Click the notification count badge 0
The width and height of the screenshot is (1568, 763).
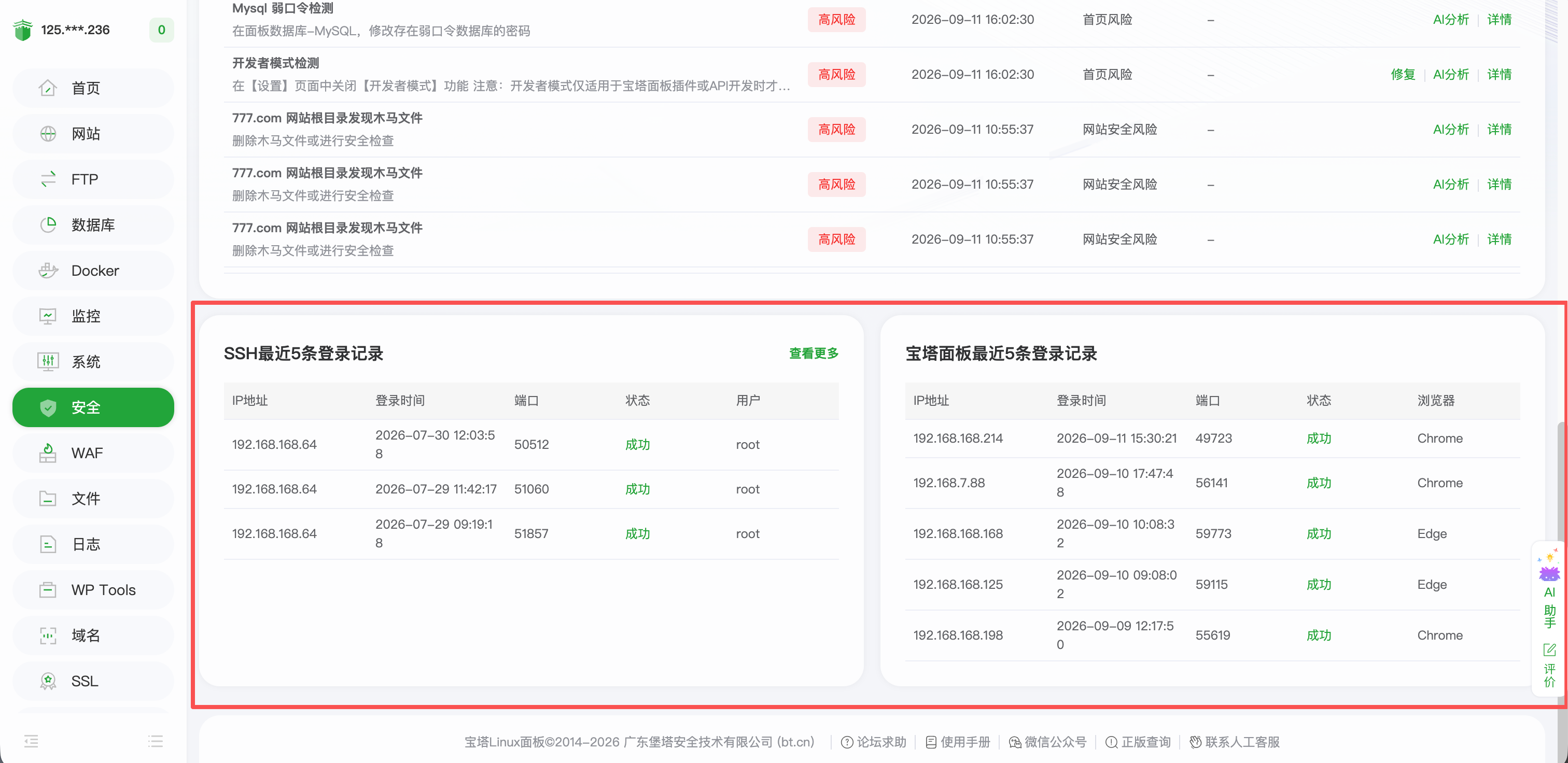(161, 30)
